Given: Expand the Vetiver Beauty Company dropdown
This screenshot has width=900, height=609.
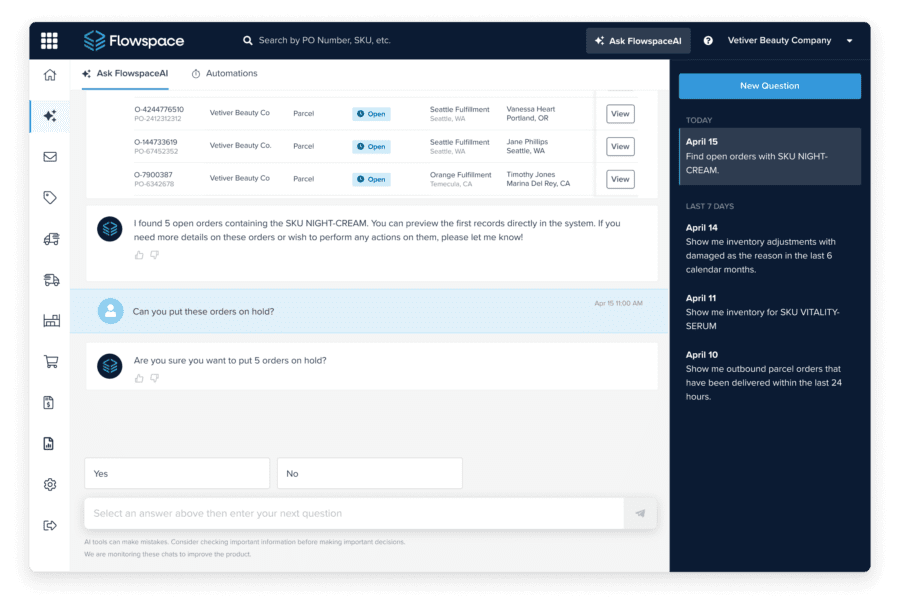Looking at the screenshot, I should click(849, 40).
